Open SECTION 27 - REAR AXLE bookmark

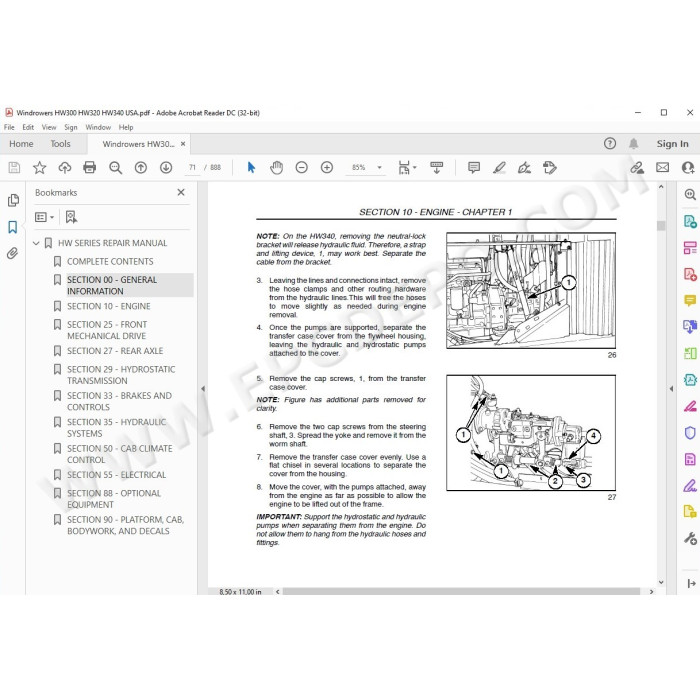tap(115, 351)
